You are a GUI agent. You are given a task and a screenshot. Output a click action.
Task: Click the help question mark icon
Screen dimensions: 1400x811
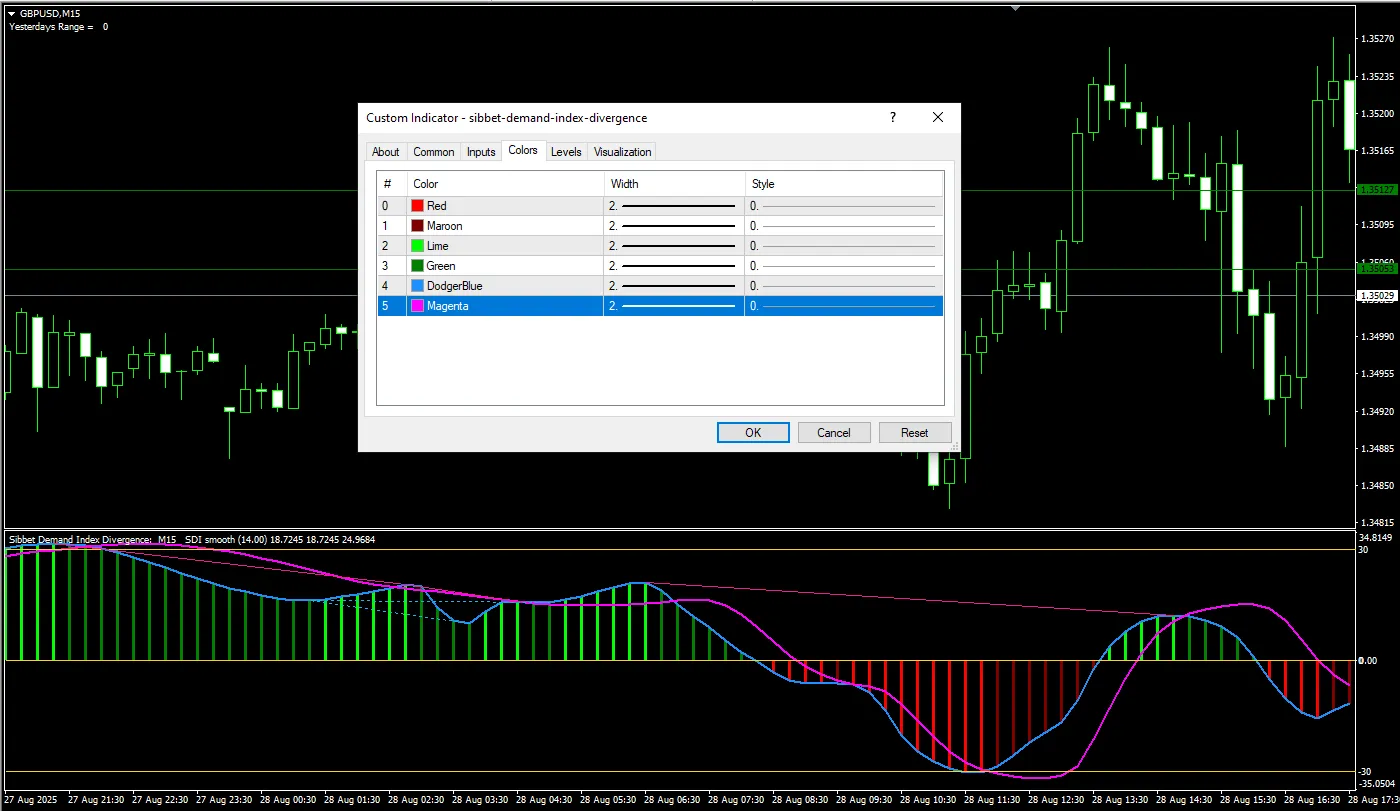coord(893,117)
